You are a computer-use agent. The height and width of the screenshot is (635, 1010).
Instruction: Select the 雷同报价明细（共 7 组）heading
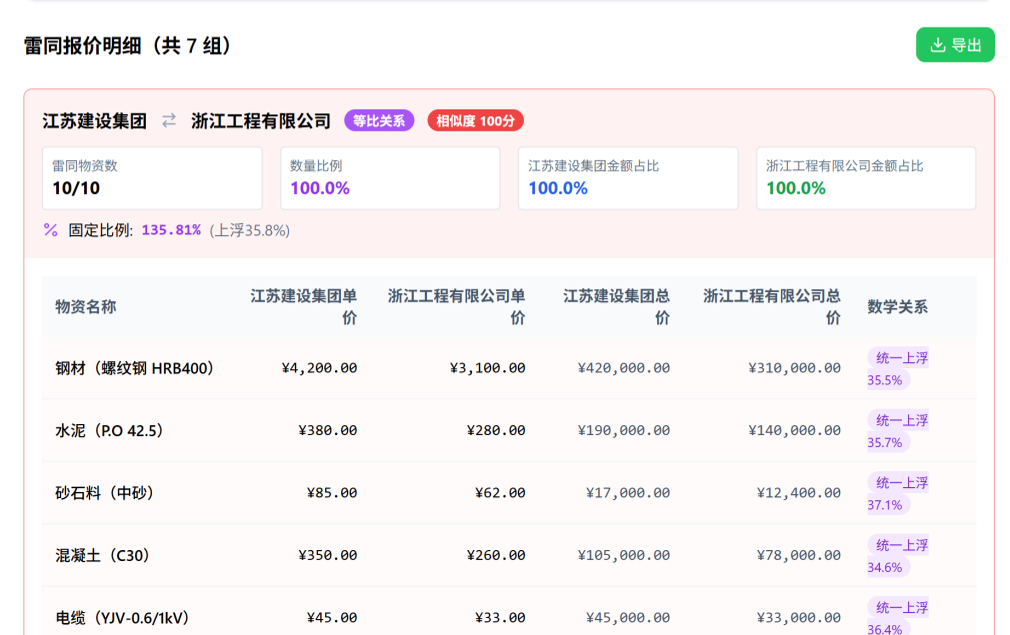point(128,46)
